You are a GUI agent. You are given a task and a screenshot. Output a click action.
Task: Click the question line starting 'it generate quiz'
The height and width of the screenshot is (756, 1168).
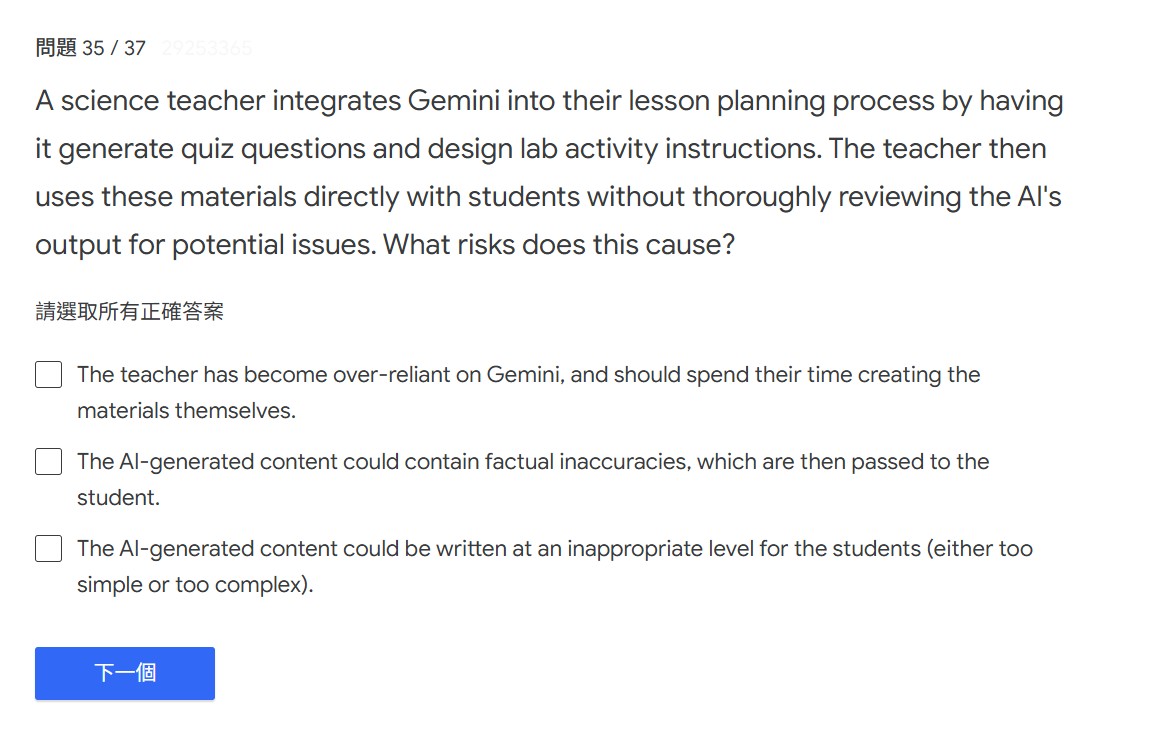coord(540,149)
